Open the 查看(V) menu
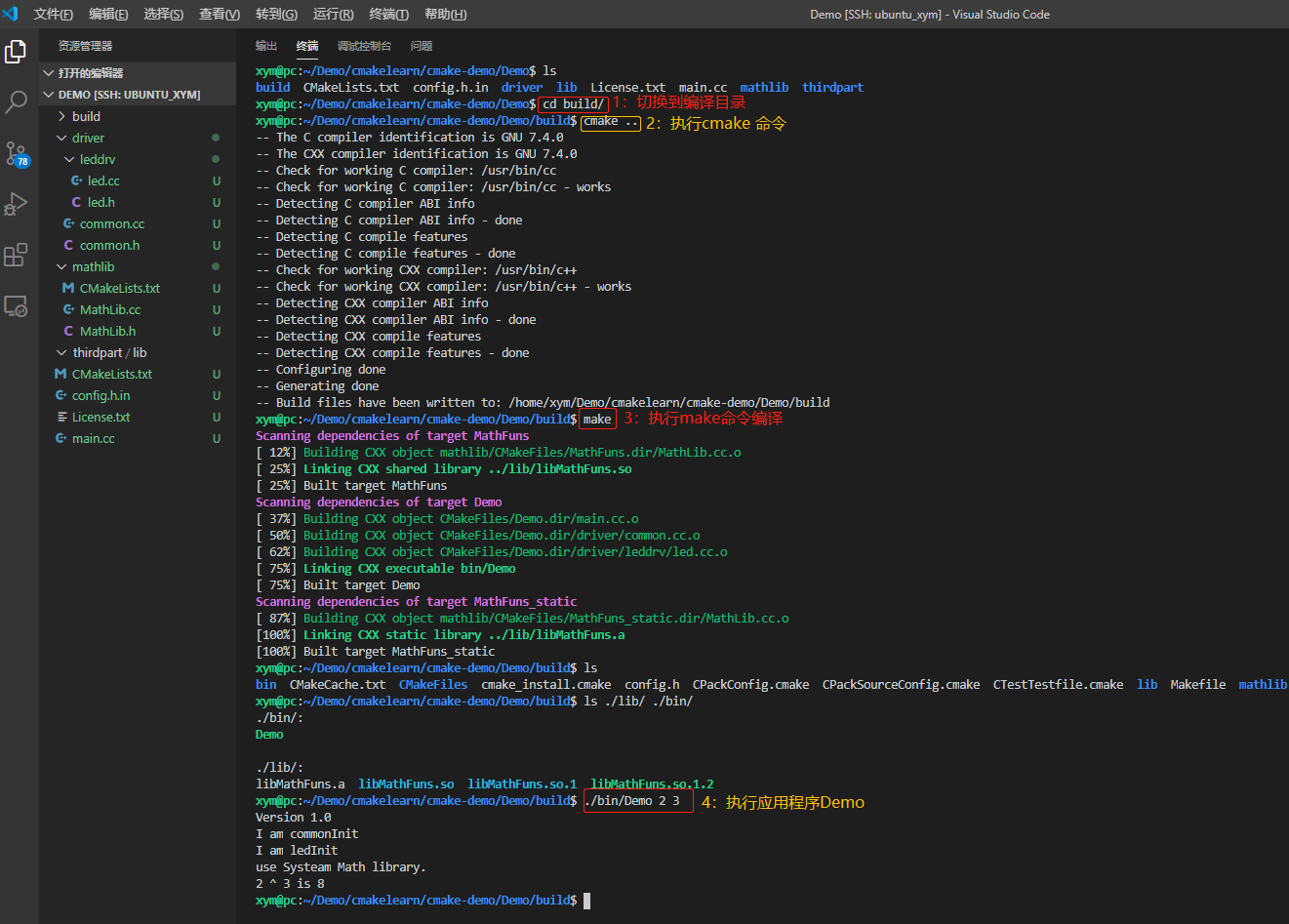Image resolution: width=1289 pixels, height=924 pixels. point(220,14)
